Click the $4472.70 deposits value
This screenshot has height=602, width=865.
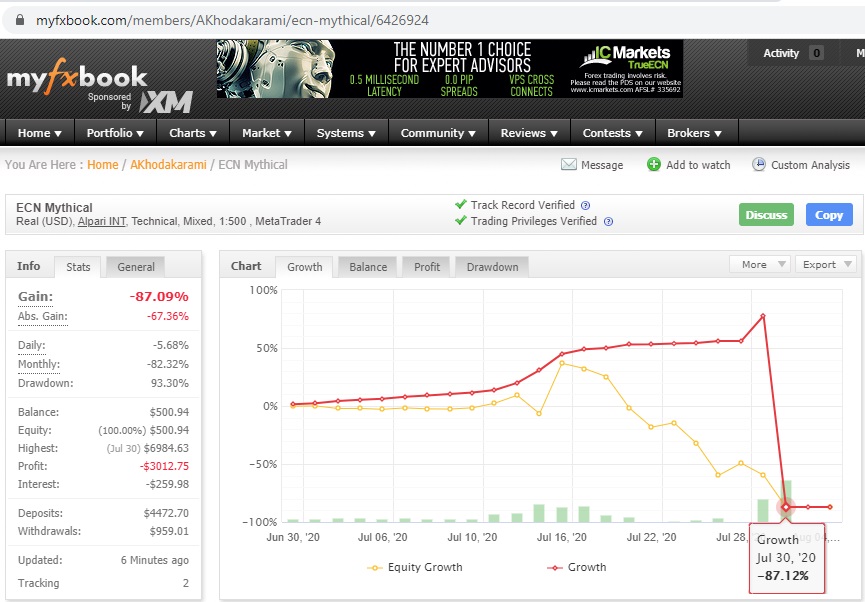pyautogui.click(x=166, y=513)
